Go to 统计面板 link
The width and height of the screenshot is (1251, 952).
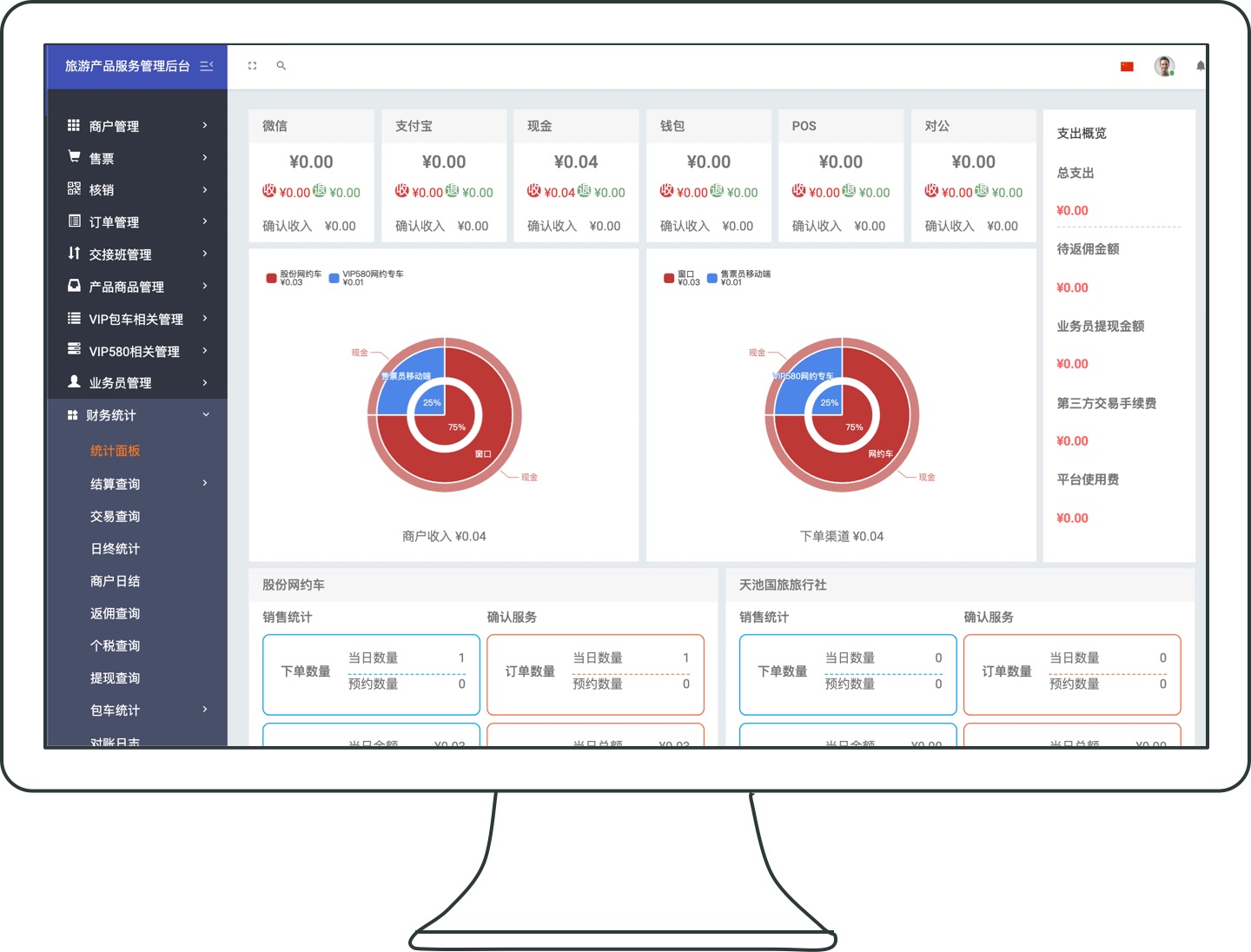click(115, 451)
